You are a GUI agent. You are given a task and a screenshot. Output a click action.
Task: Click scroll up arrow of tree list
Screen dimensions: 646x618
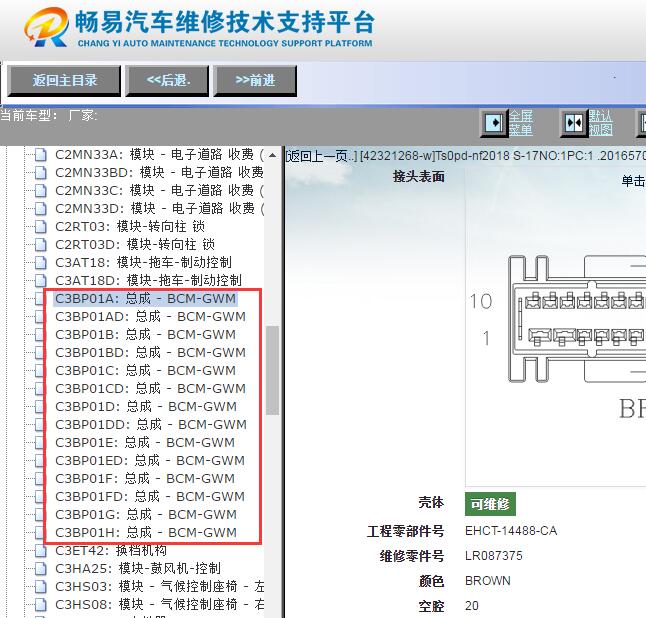272,155
